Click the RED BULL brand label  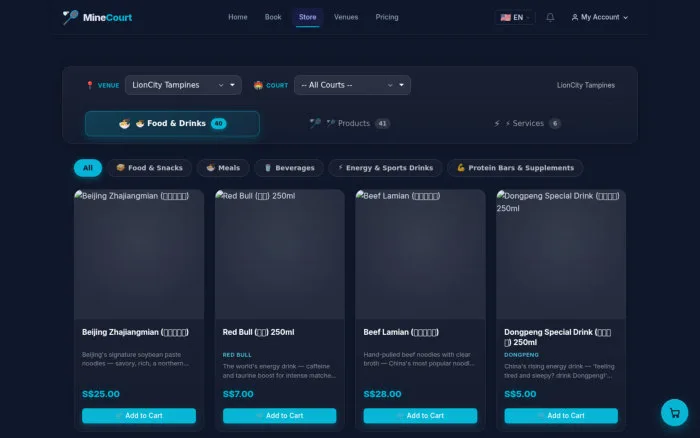coord(237,355)
